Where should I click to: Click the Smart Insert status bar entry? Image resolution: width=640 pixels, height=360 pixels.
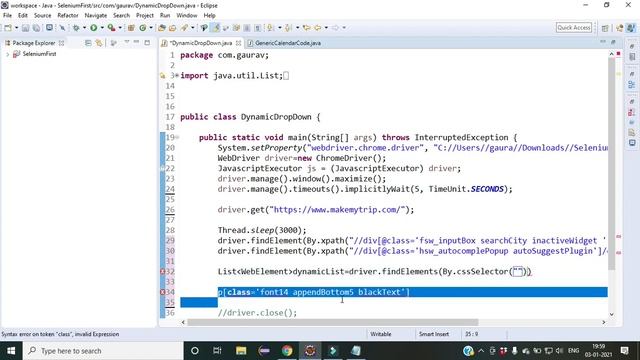434,334
